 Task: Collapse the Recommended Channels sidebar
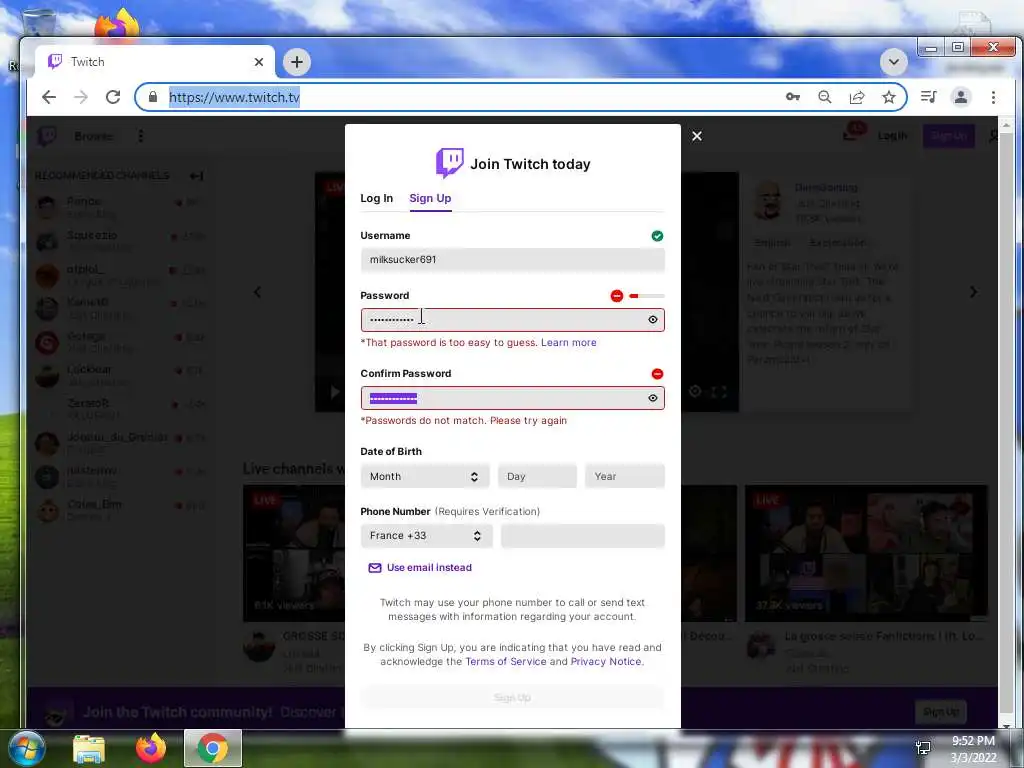point(197,176)
